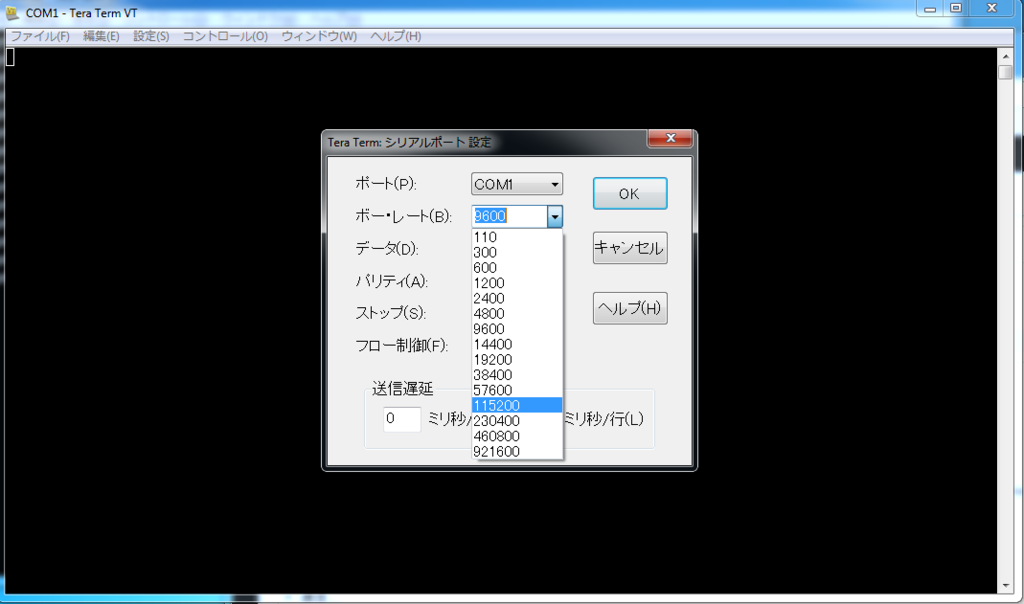Select 110 baud rate
The image size is (1024, 604).
coord(517,237)
